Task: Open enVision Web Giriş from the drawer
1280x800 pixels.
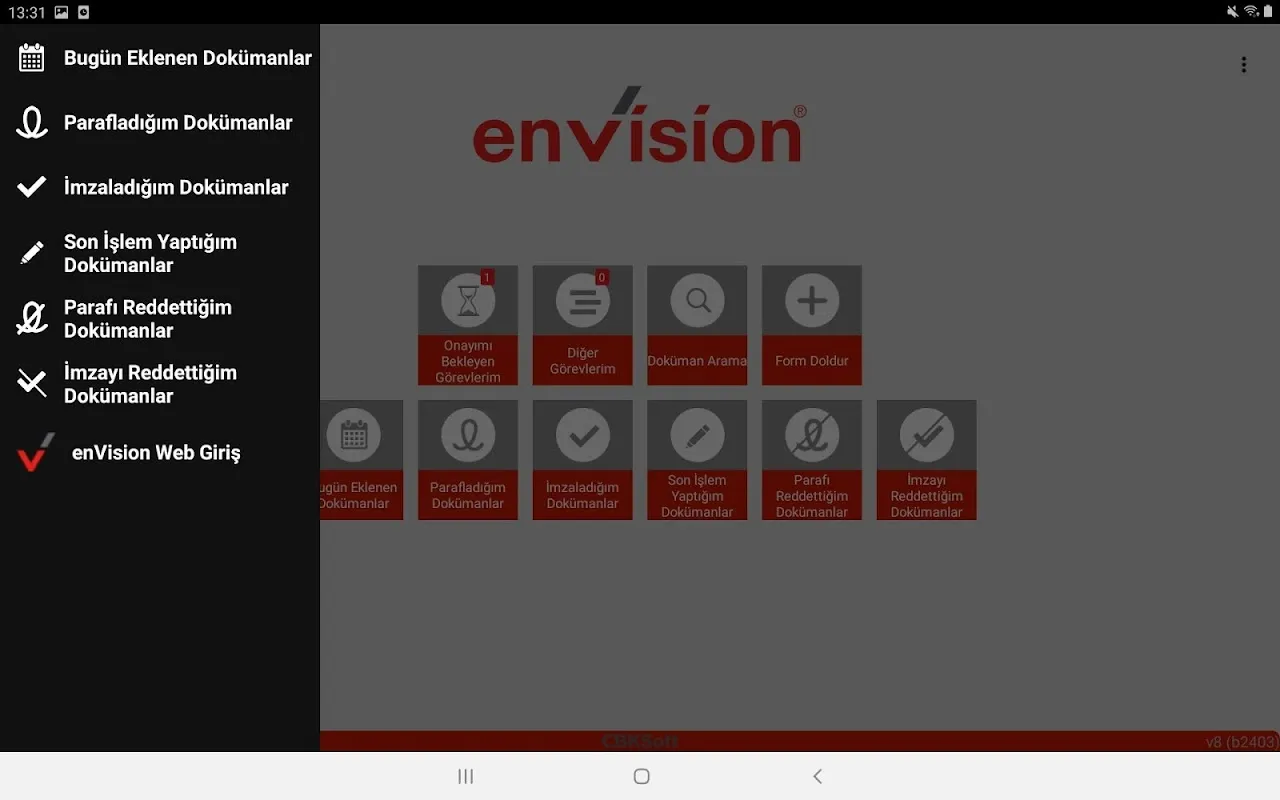Action: point(160,453)
